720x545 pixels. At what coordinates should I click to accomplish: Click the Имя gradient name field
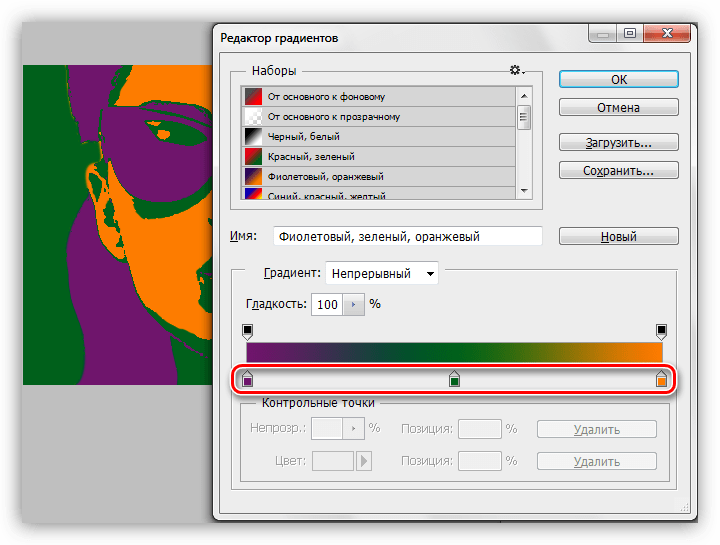click(408, 236)
